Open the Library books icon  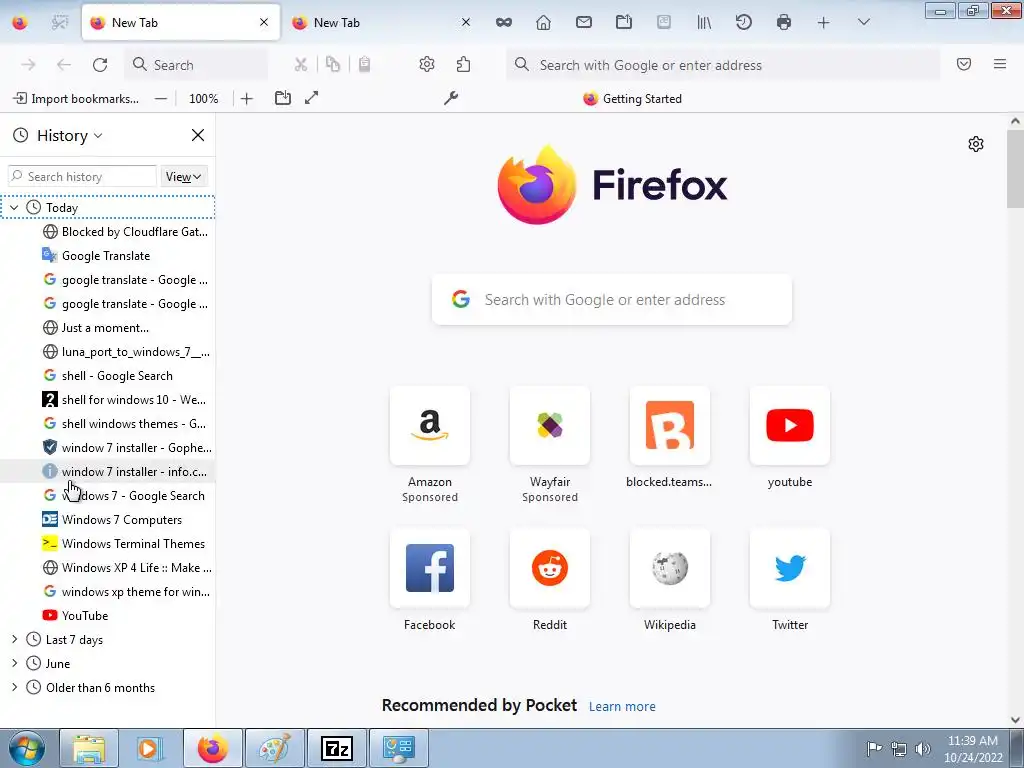[x=704, y=23]
